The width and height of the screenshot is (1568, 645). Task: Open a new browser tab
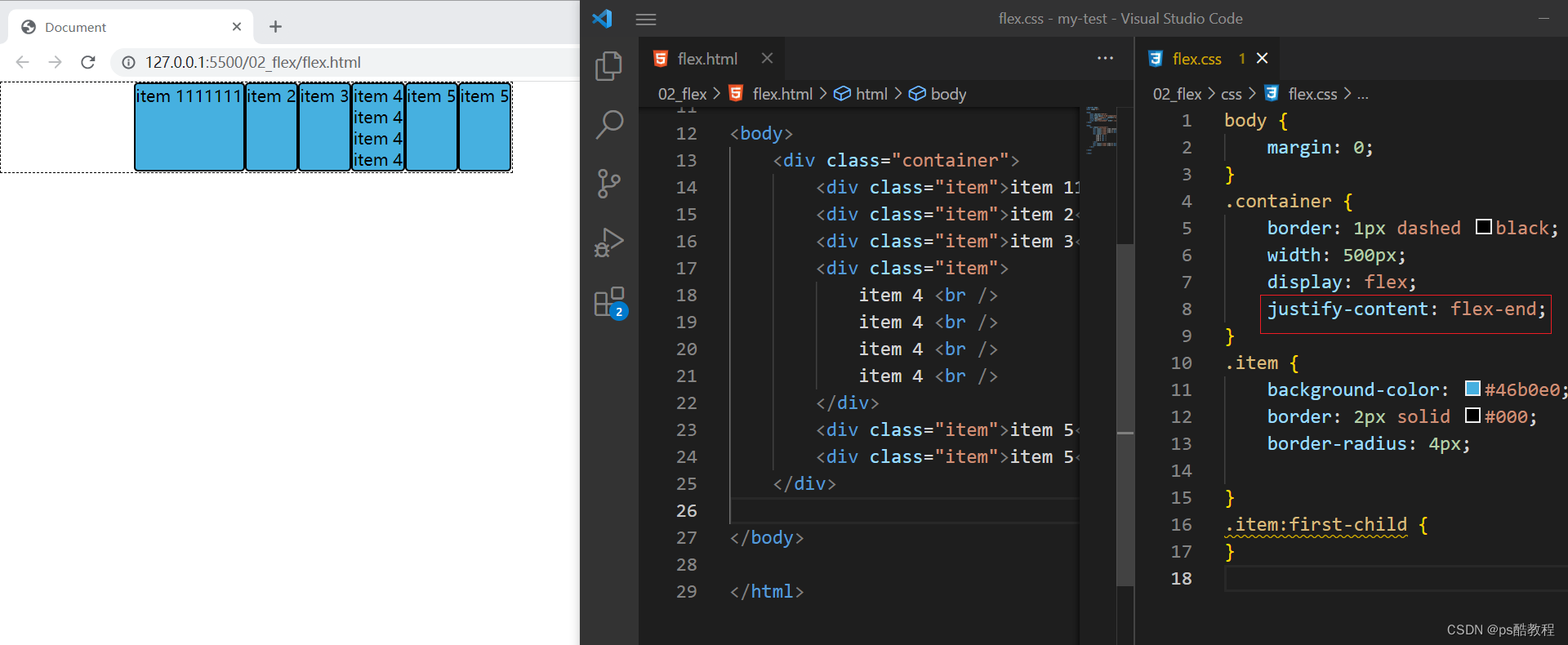275,27
